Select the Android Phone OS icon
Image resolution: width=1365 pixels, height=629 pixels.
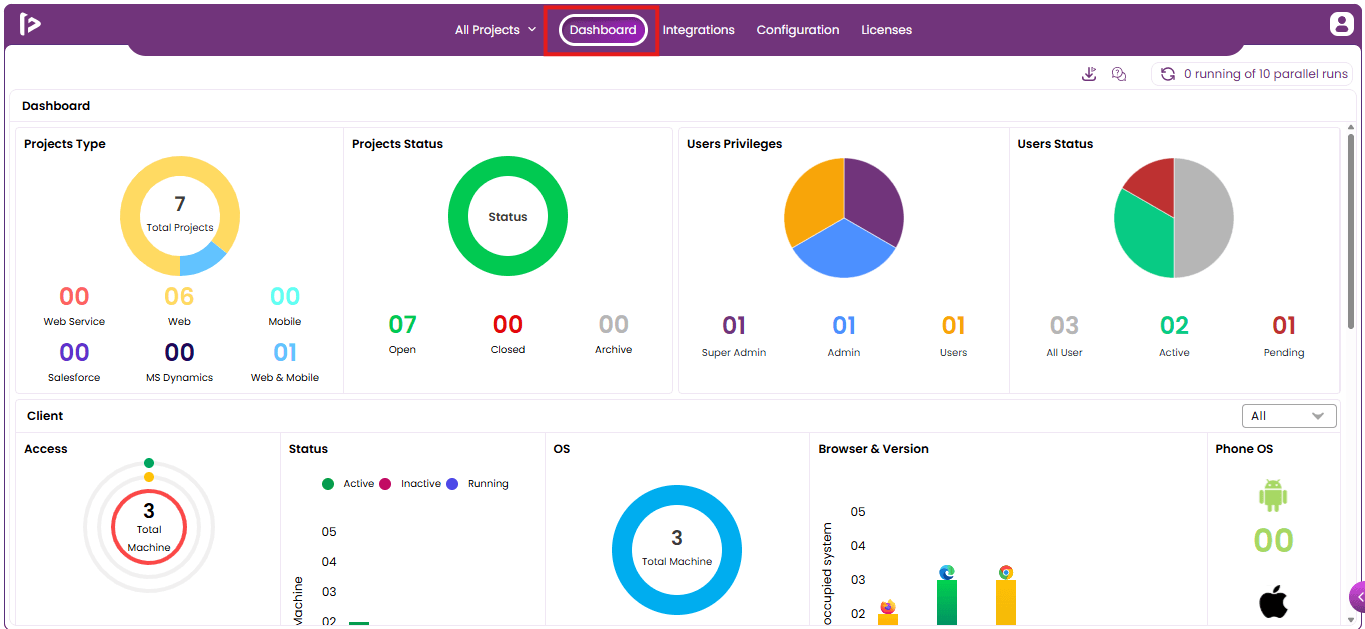click(1273, 495)
